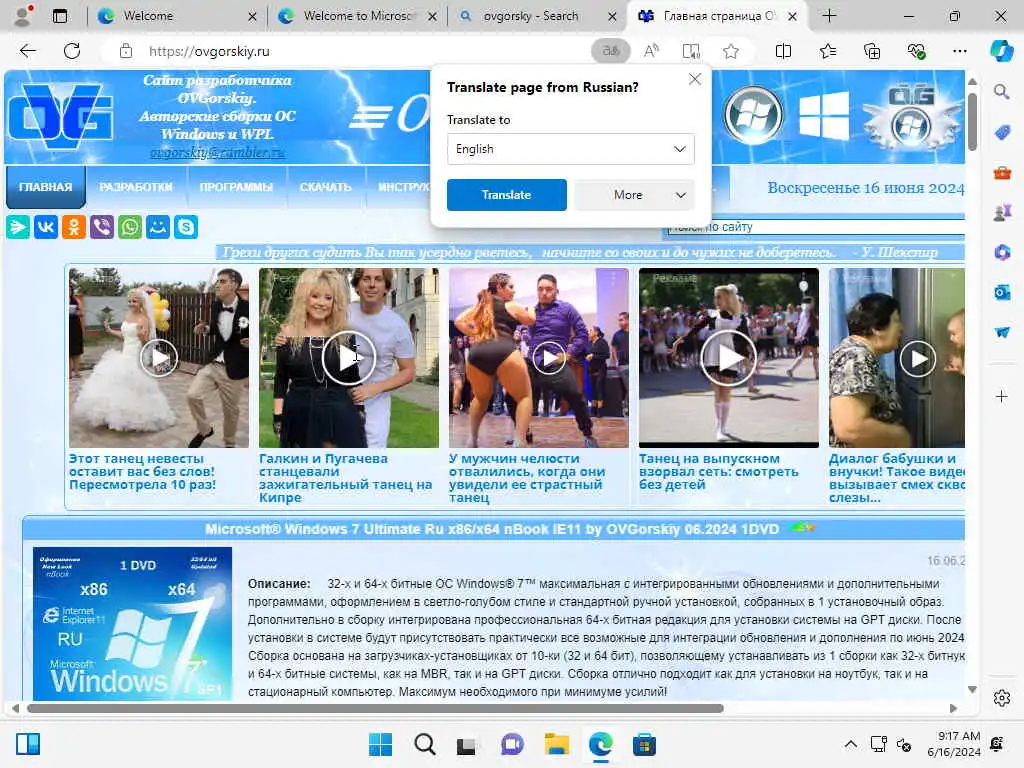This screenshot has height=768, width=1024.
Task: Open Microsoft Store from taskbar
Action: tap(644, 744)
